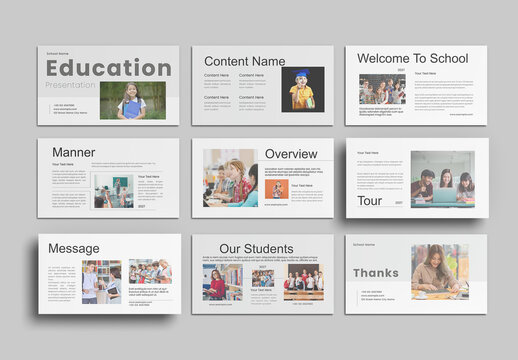The image size is (518, 360).
Task: Click the classroom photo on Manner slide
Action: point(114,191)
